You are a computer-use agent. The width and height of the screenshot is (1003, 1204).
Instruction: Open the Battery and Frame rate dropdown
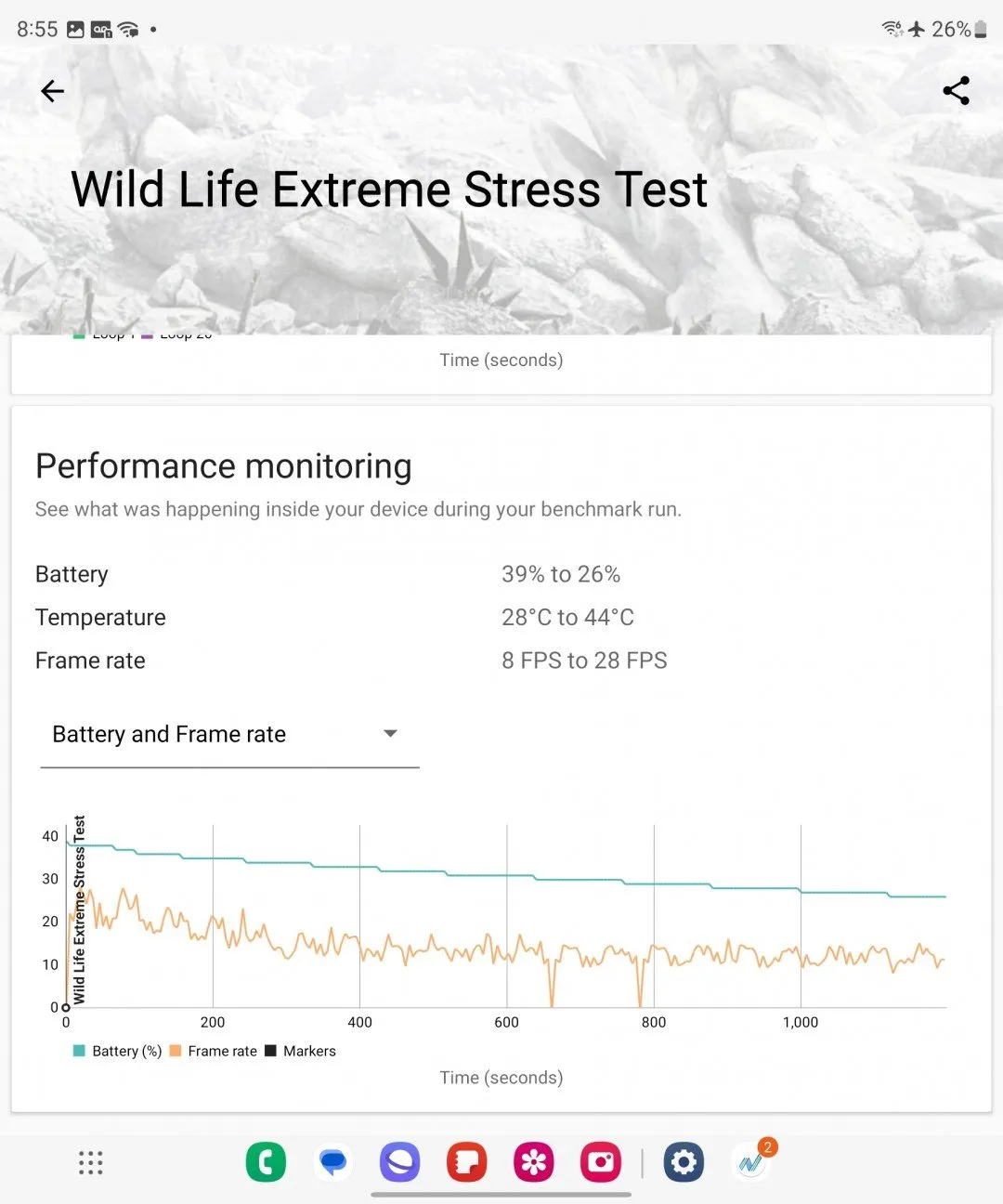tap(169, 734)
